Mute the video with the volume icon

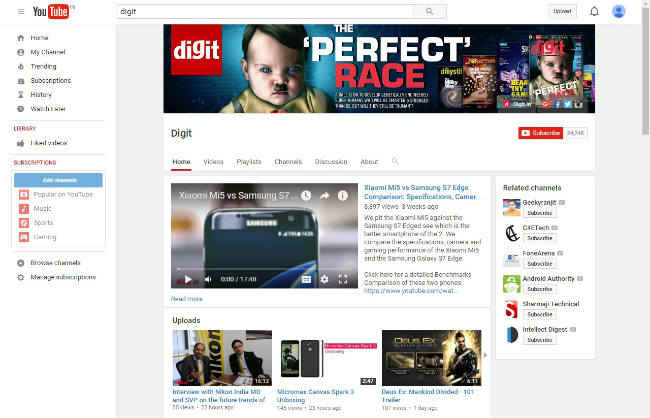point(208,279)
